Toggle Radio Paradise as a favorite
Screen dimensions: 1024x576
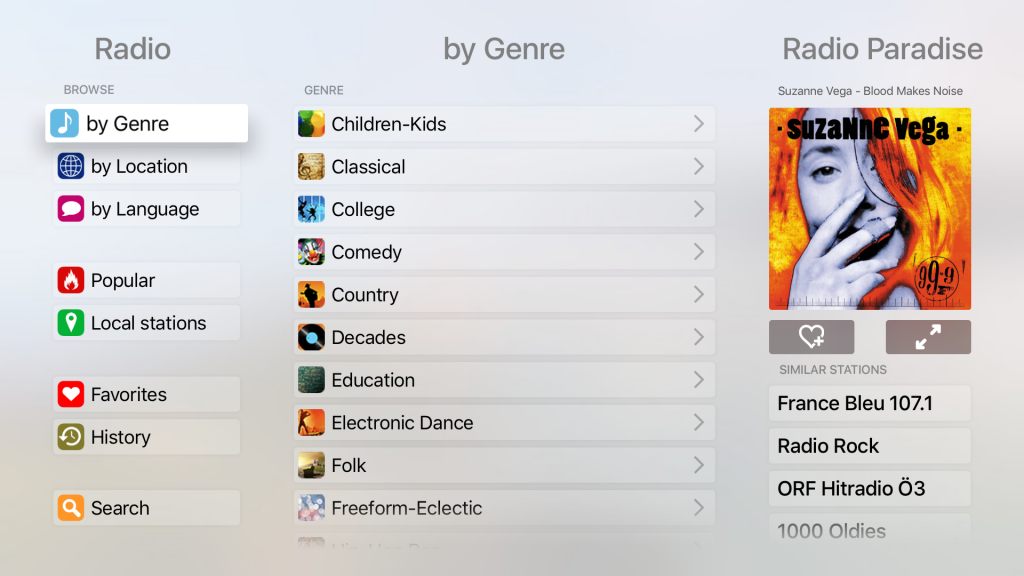click(x=812, y=337)
